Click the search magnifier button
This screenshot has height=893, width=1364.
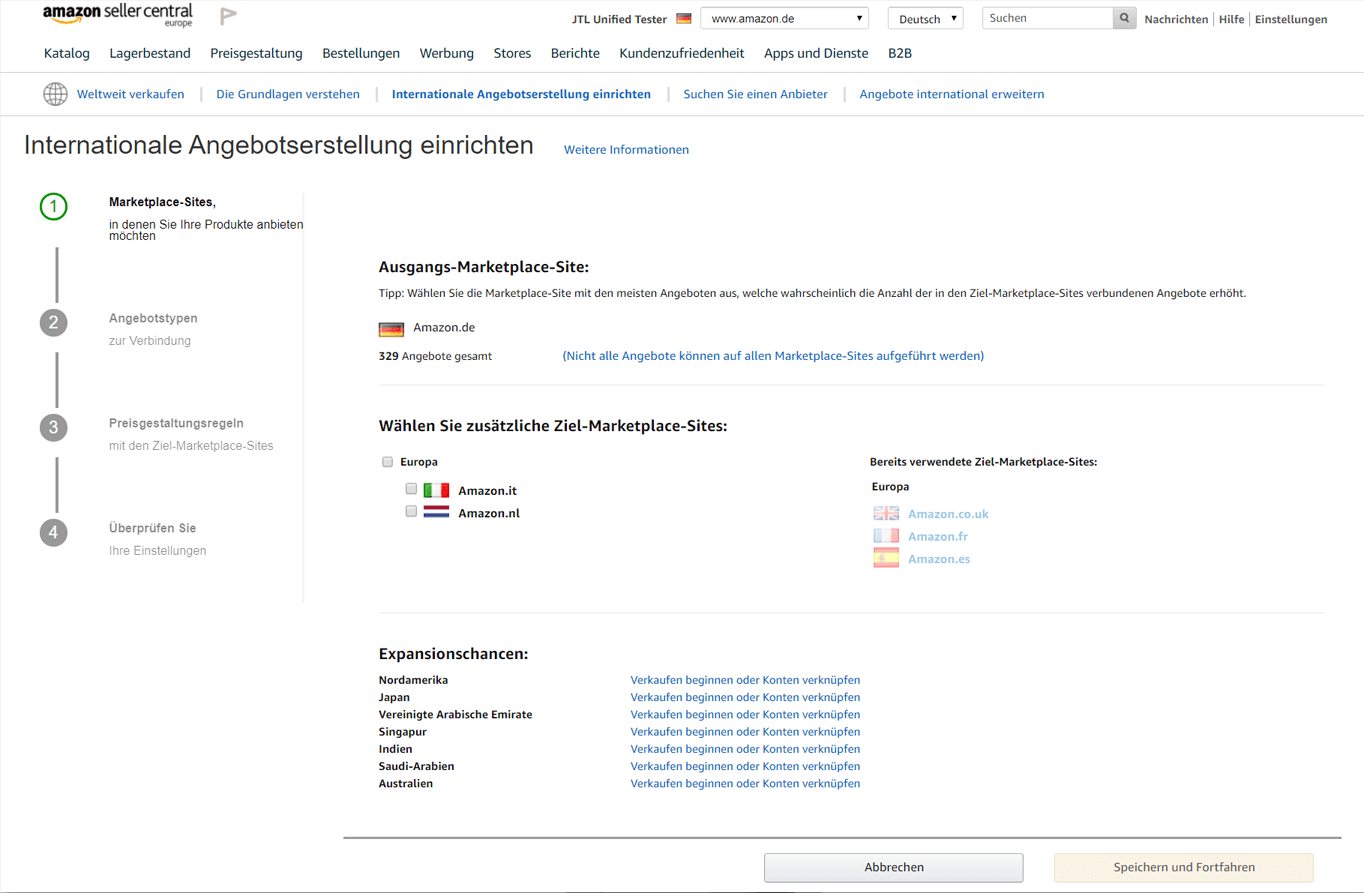point(1125,18)
